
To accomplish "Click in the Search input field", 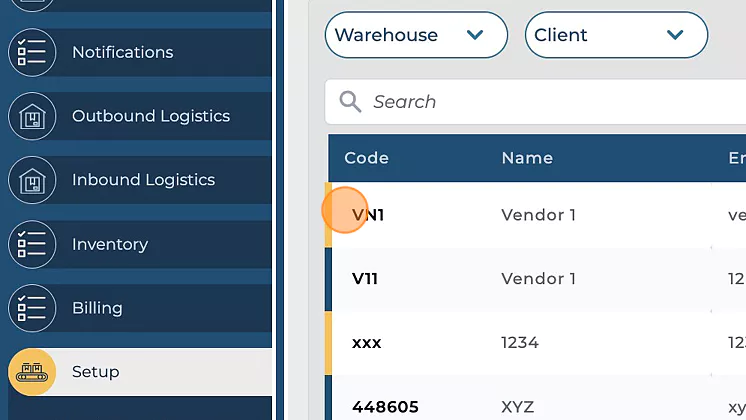I will tap(550, 102).
